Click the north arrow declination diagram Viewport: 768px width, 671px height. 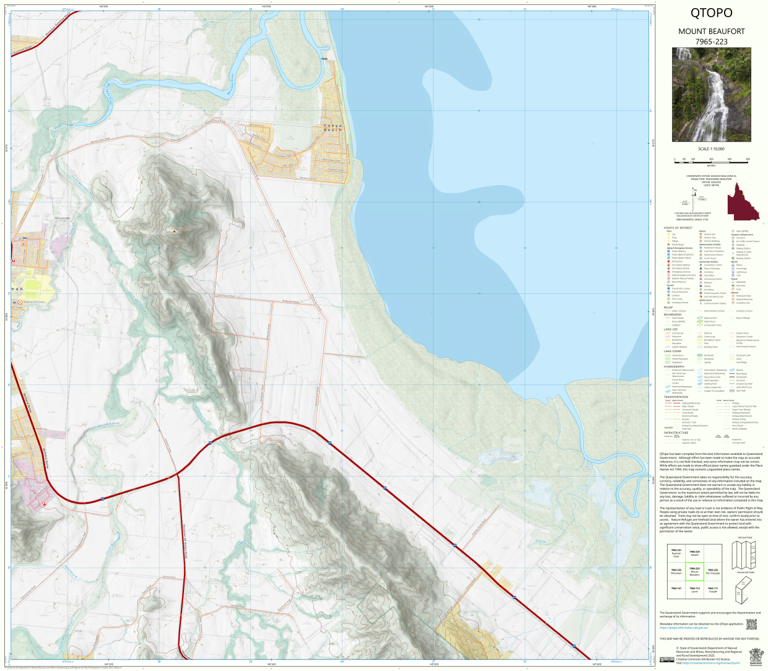point(695,201)
